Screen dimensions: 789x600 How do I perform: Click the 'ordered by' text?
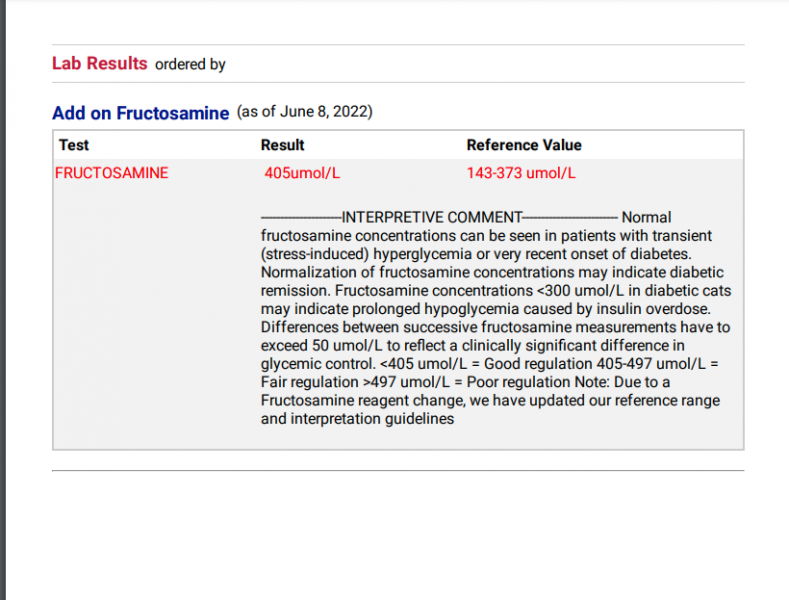pos(190,64)
